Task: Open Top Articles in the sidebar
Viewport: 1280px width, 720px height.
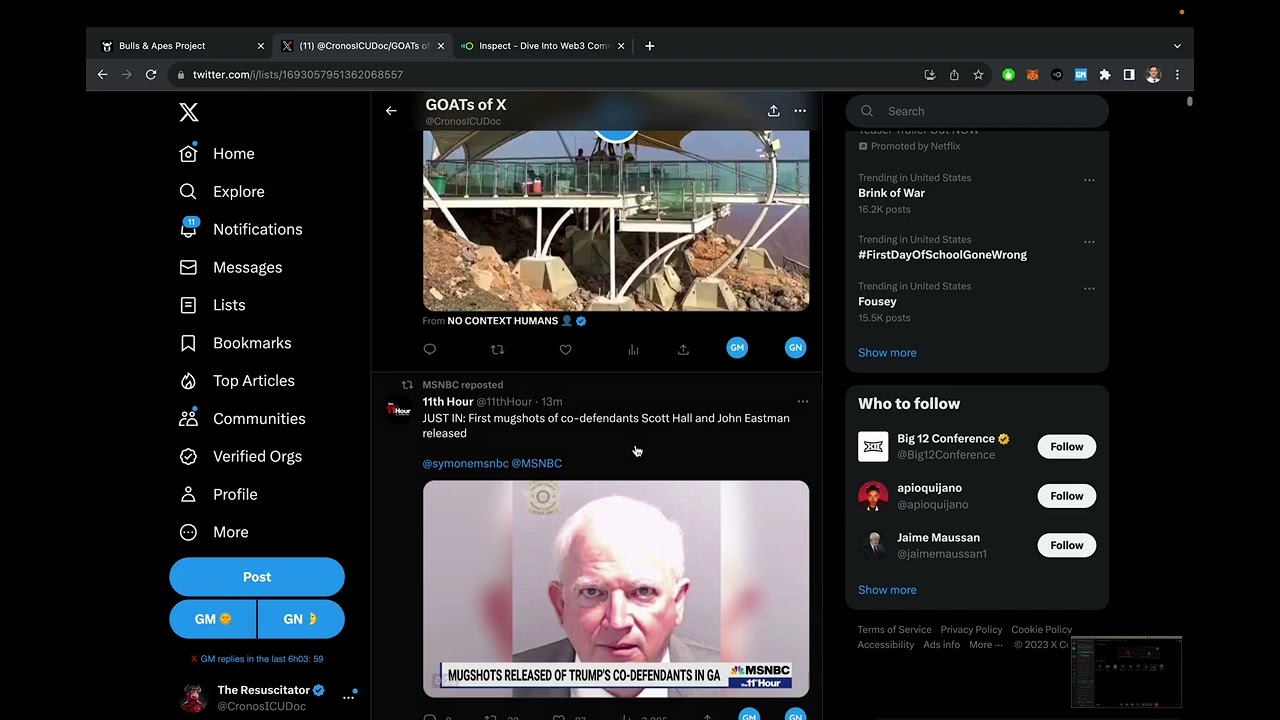Action: click(236, 381)
